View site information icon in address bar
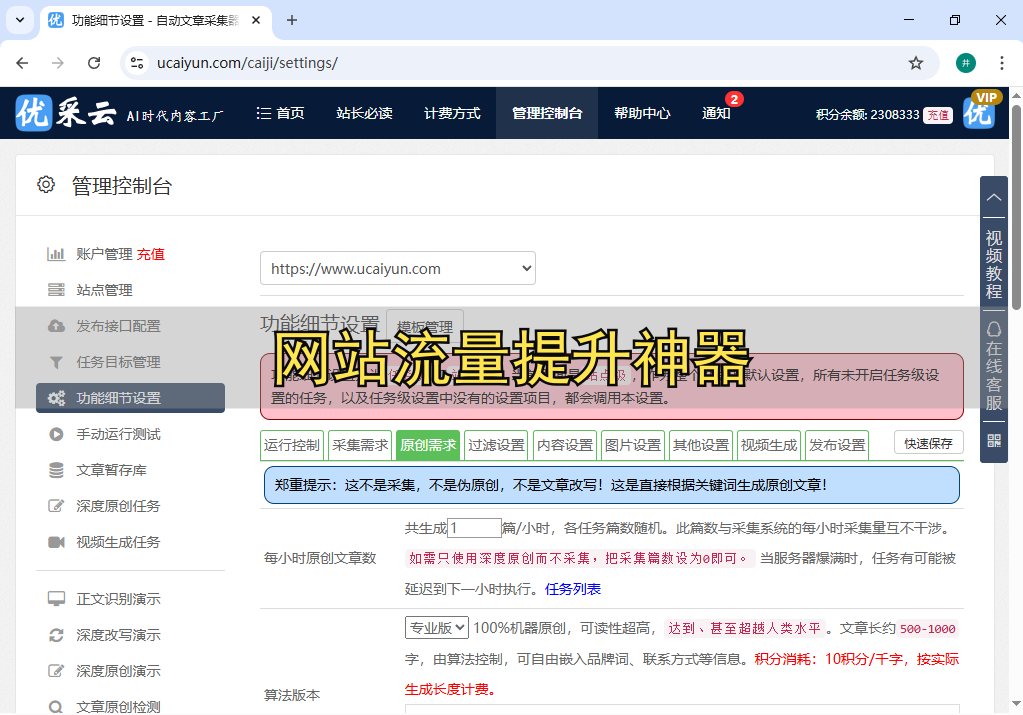 137,63
